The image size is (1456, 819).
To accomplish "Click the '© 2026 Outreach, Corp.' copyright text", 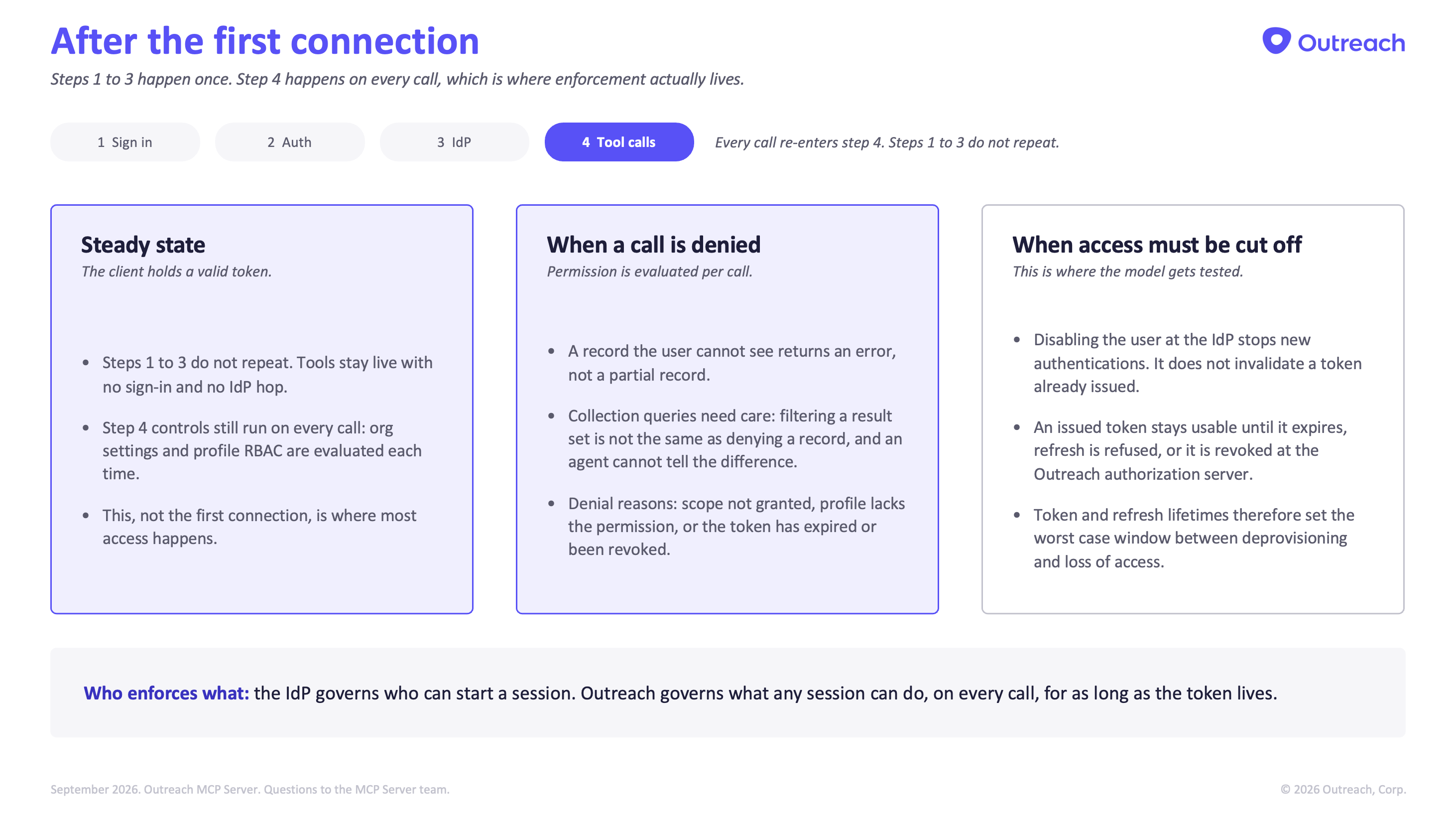I will click(x=1343, y=789).
